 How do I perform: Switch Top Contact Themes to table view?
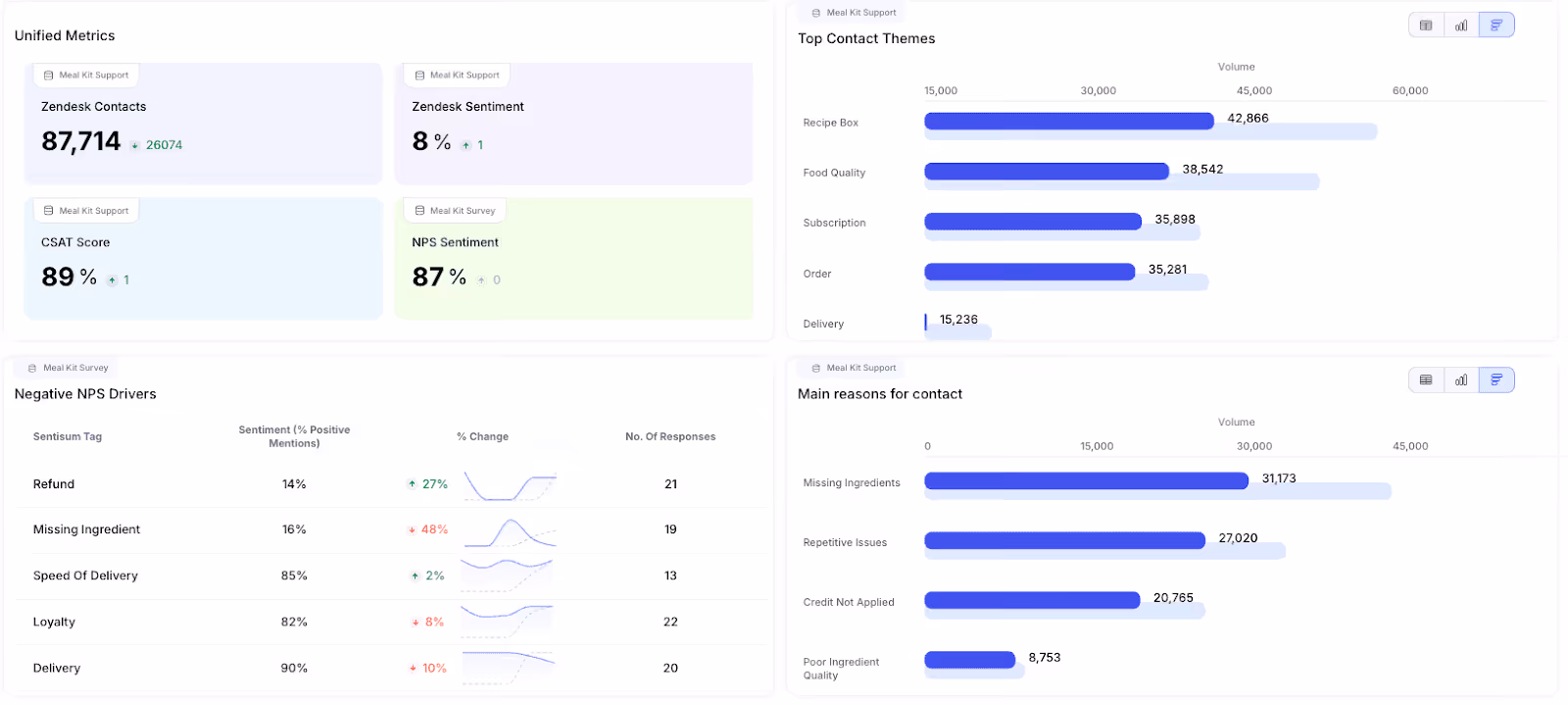pyautogui.click(x=1426, y=25)
